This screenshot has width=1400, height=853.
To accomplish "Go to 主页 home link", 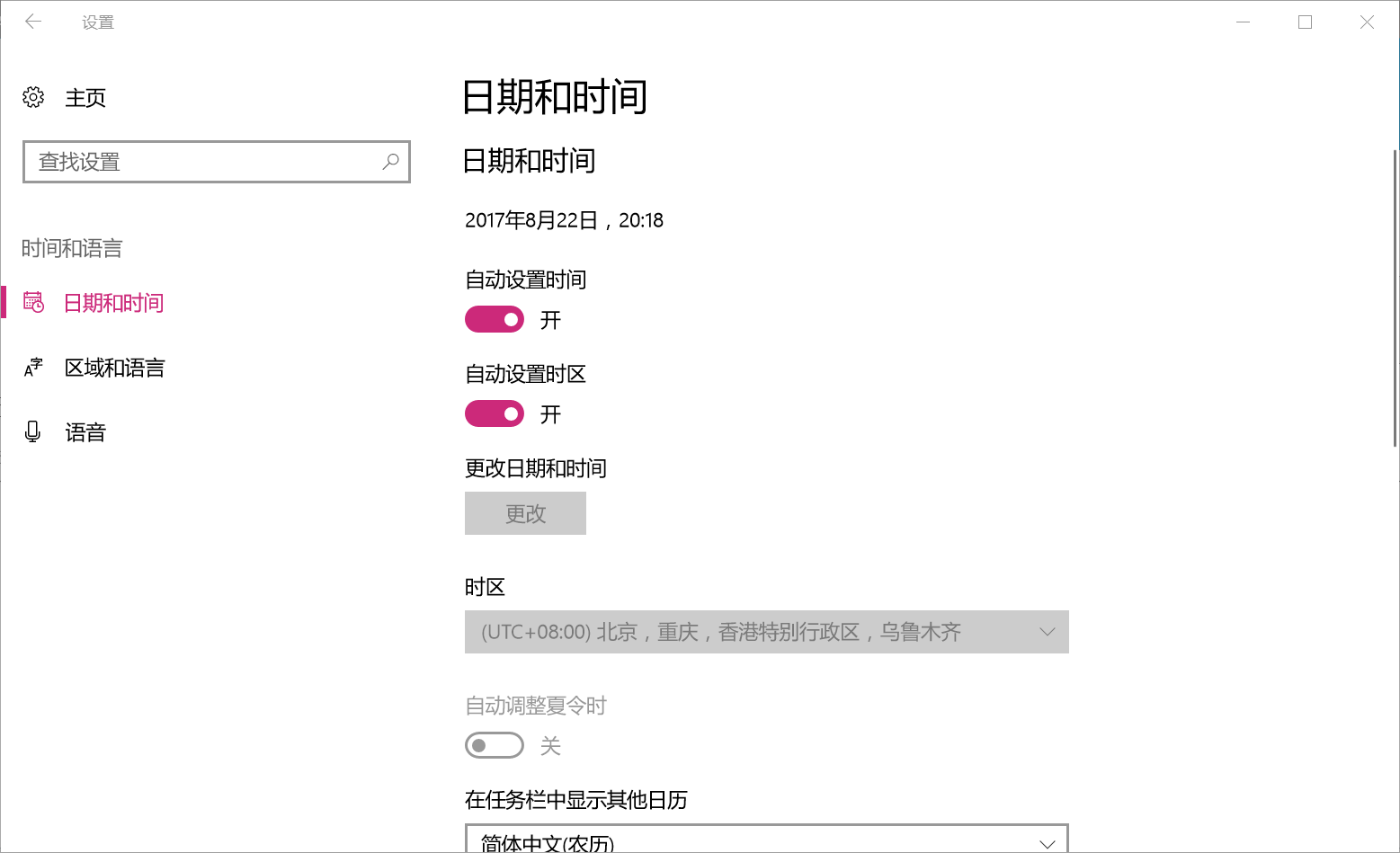I will 85,97.
